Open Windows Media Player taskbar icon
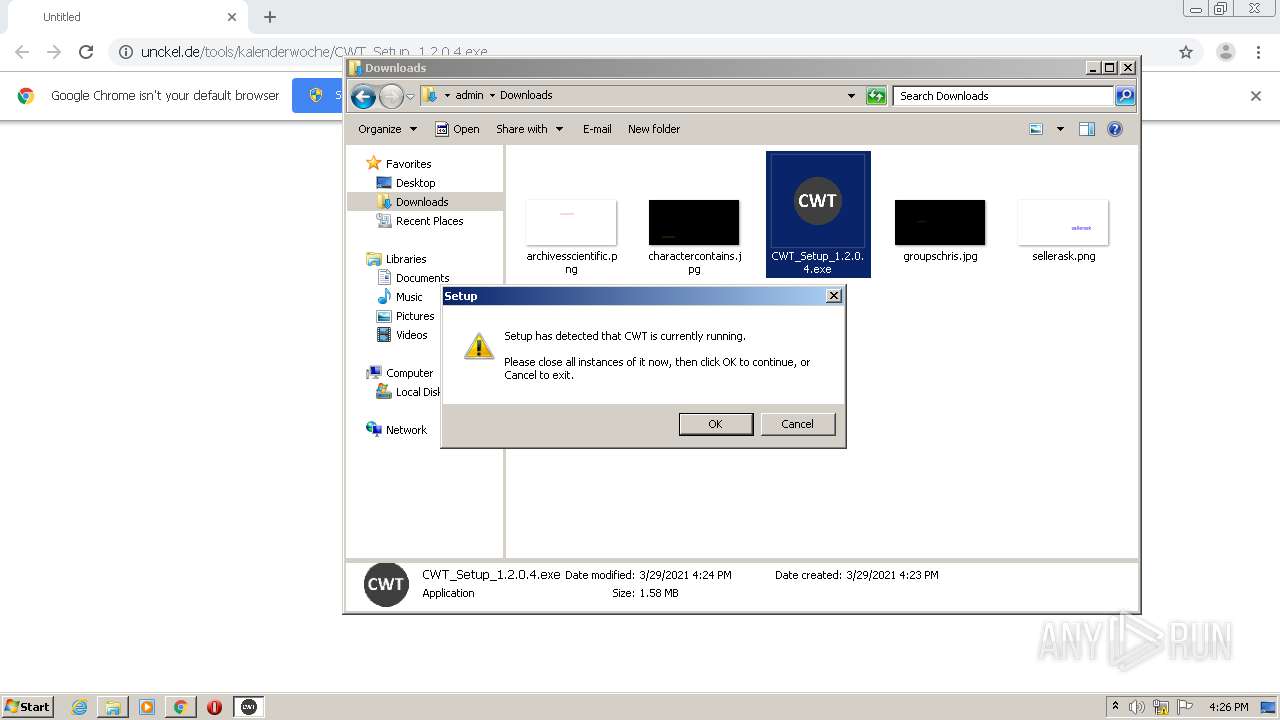1280x720 pixels. 147,707
